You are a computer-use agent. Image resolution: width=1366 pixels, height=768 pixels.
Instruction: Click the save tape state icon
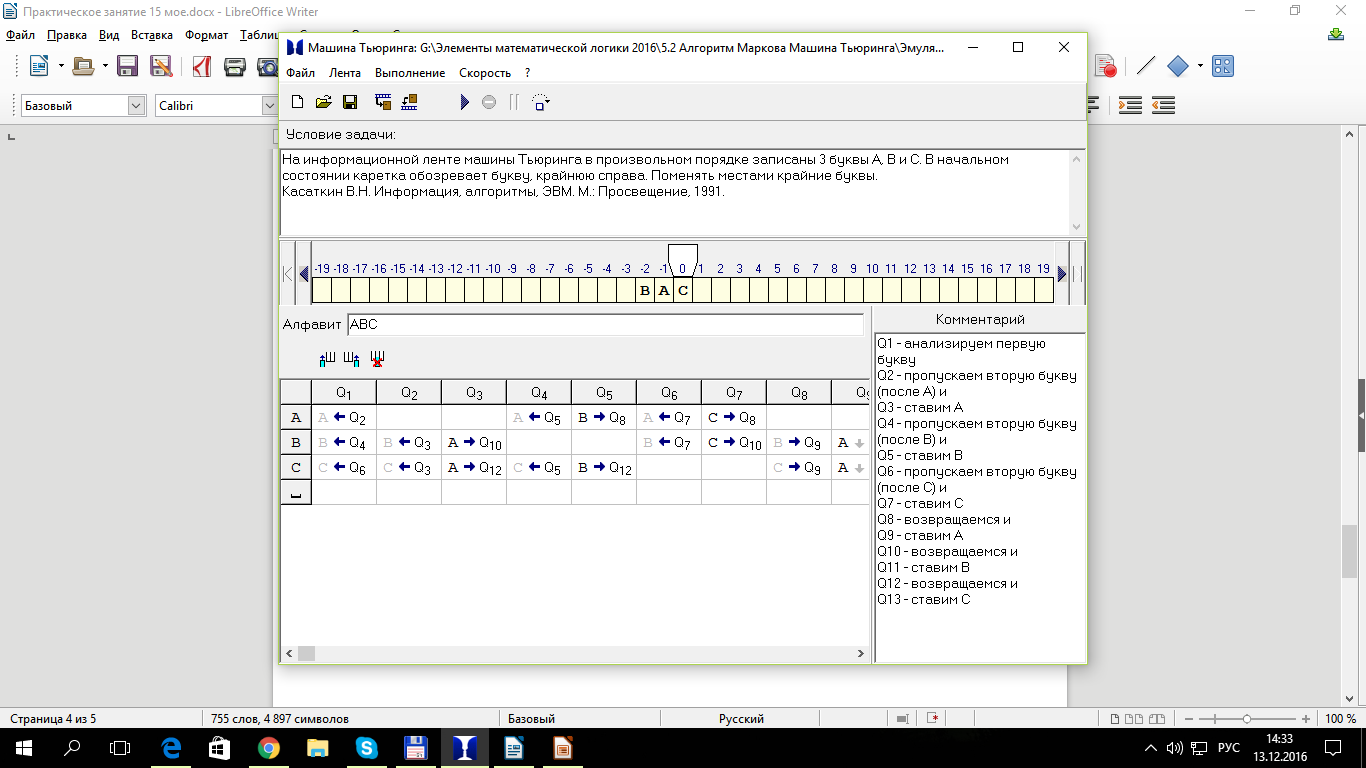point(383,102)
